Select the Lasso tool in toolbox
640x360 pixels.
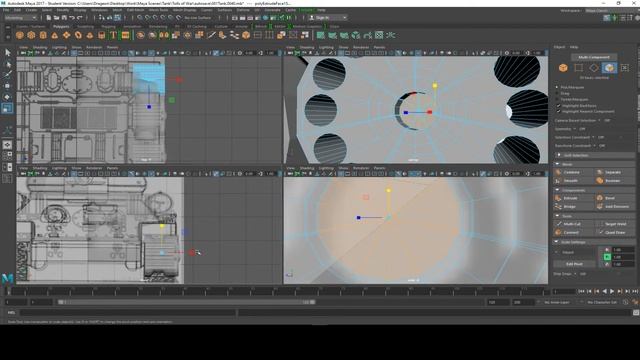point(8,64)
